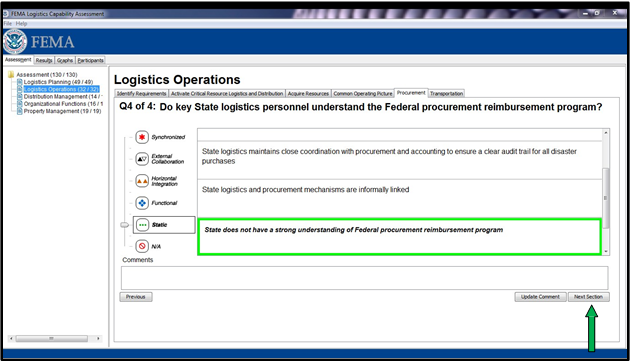Select the Functional rating icon
Viewport: 631px width, 362px height.
pos(142,203)
